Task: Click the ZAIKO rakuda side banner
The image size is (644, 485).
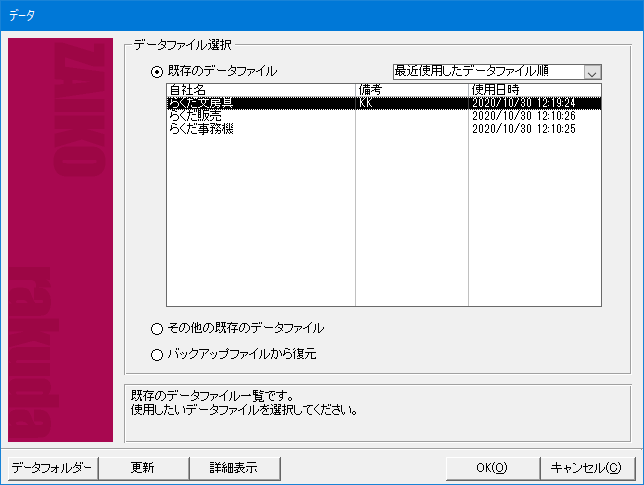Action: (61, 240)
